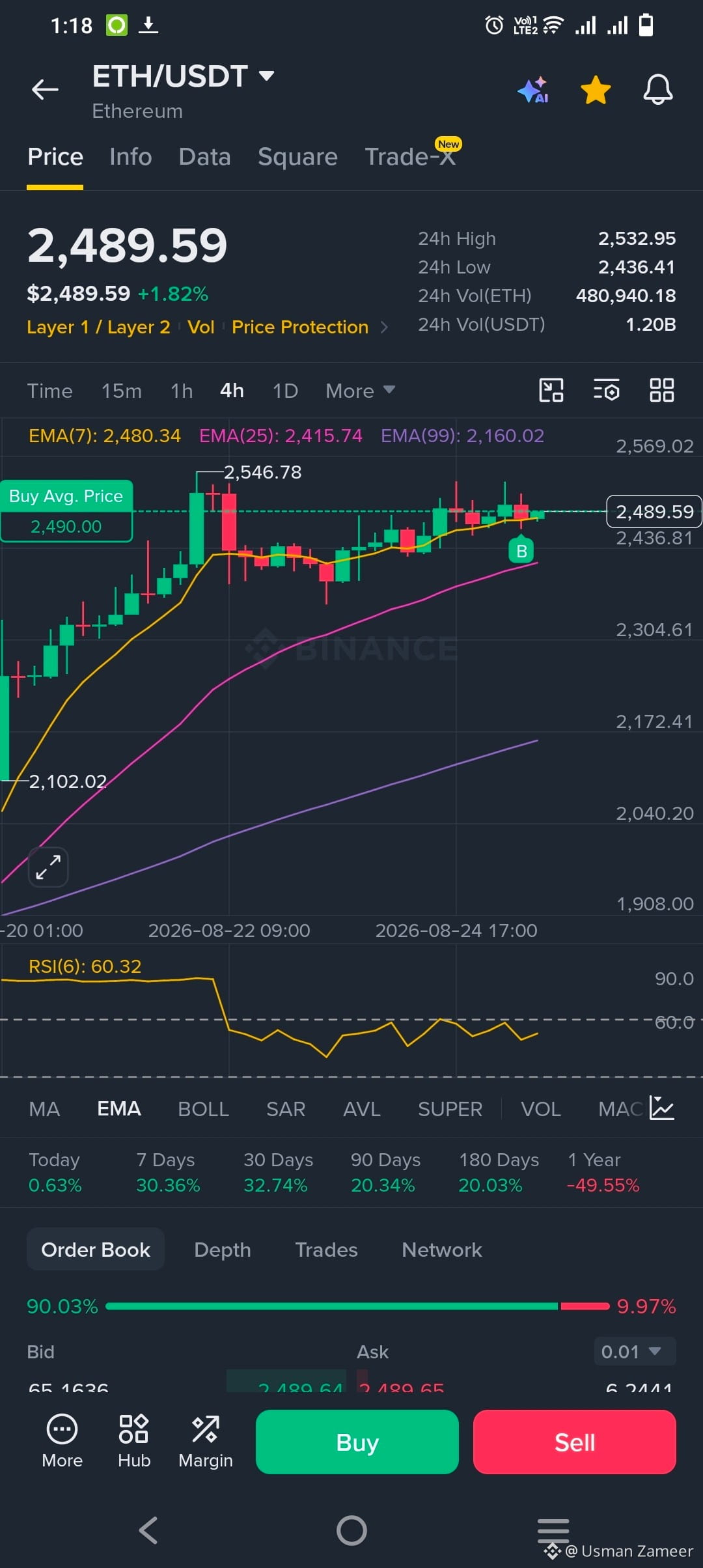703x1568 pixels.
Task: Tap the green Buy button
Action: click(x=357, y=1442)
